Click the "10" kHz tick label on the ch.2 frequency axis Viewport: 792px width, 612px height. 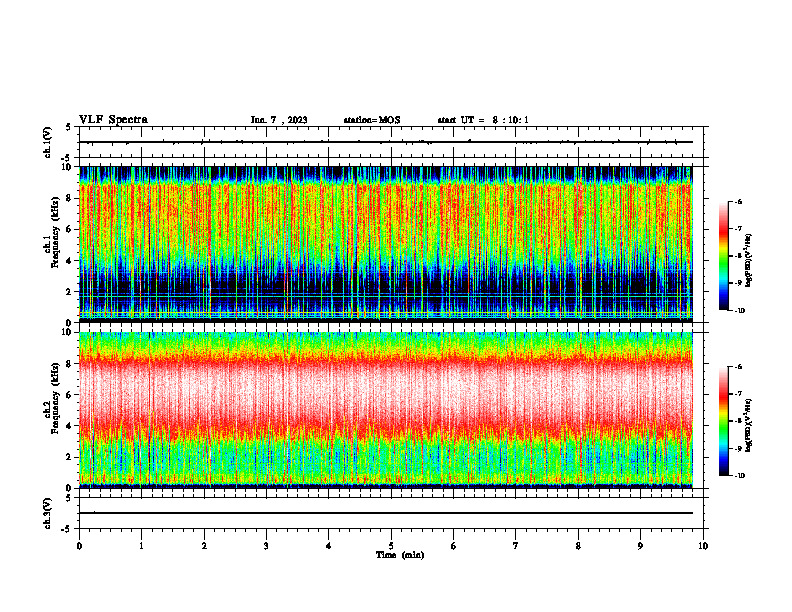[x=67, y=332]
